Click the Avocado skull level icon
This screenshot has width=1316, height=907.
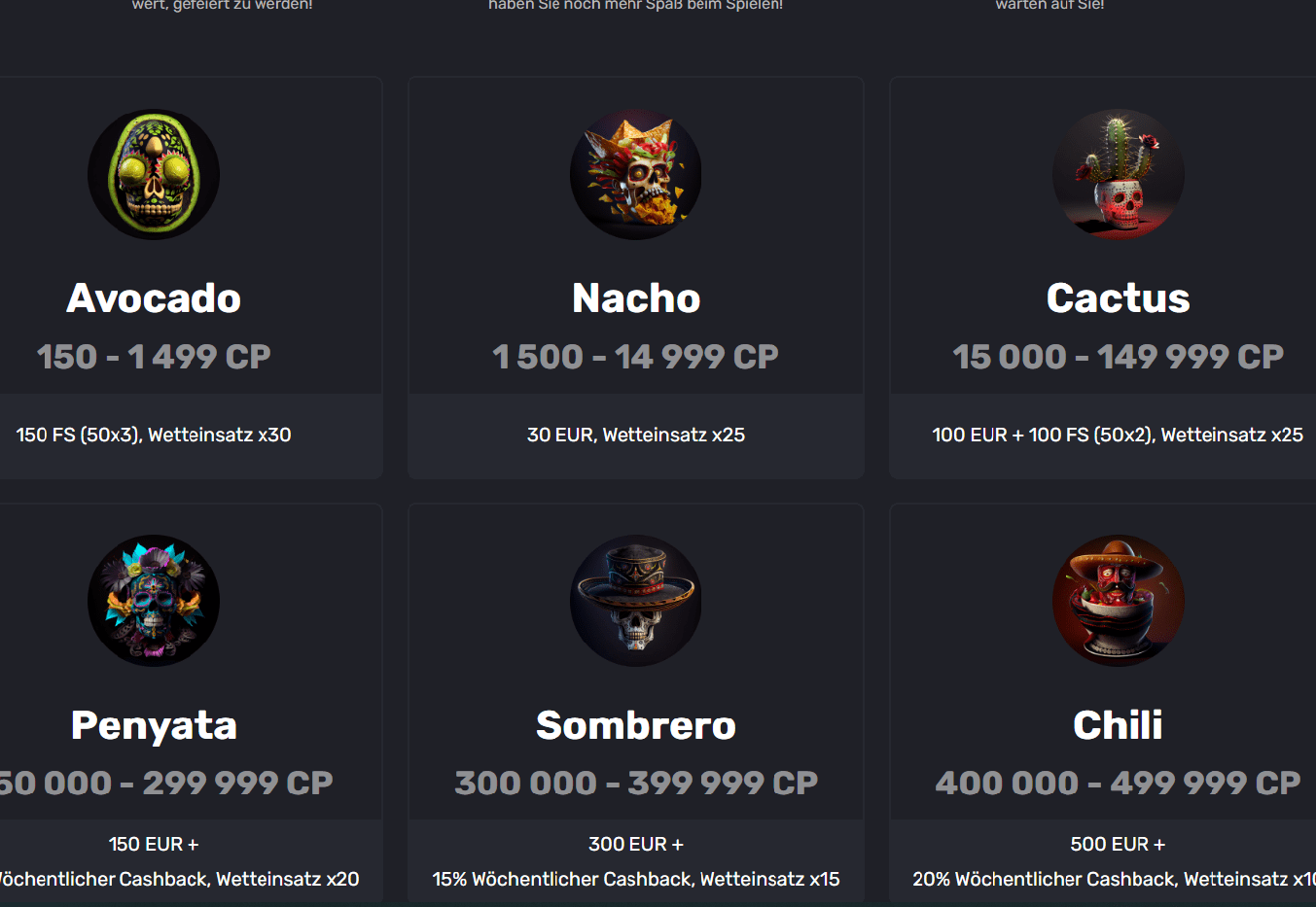pyautogui.click(x=154, y=175)
